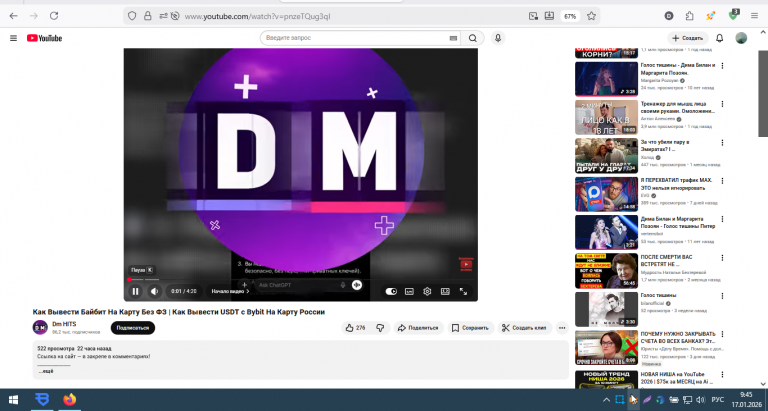Open 'ПОЧЕМУ НУЖНО ЗАКРЫВАТЬ СЧЕТА ВО ВСЕХ БАНКАХ' title

point(678,337)
